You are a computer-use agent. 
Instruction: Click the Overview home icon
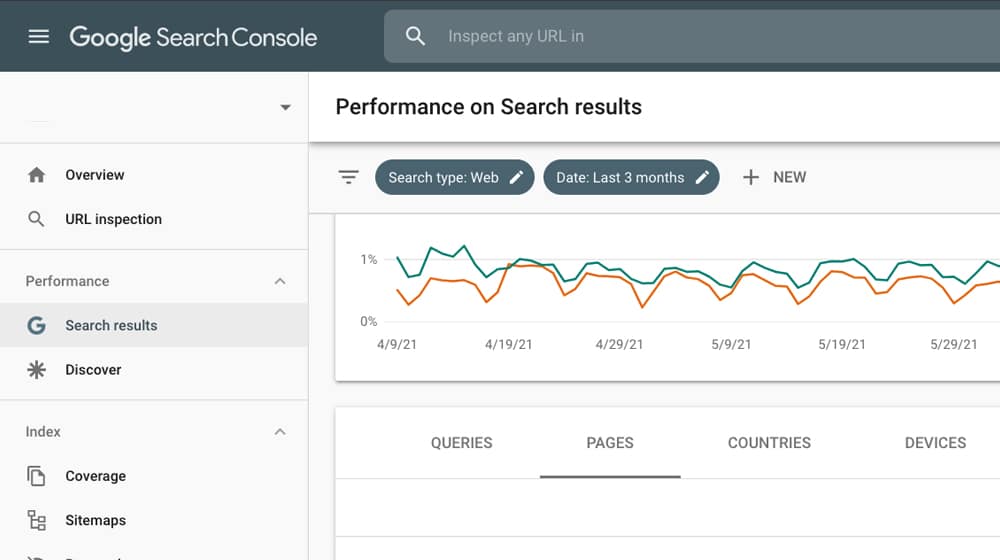(x=37, y=175)
